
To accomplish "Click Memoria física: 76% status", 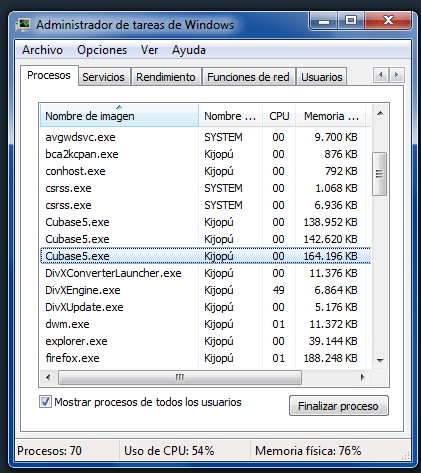I will [x=308, y=451].
